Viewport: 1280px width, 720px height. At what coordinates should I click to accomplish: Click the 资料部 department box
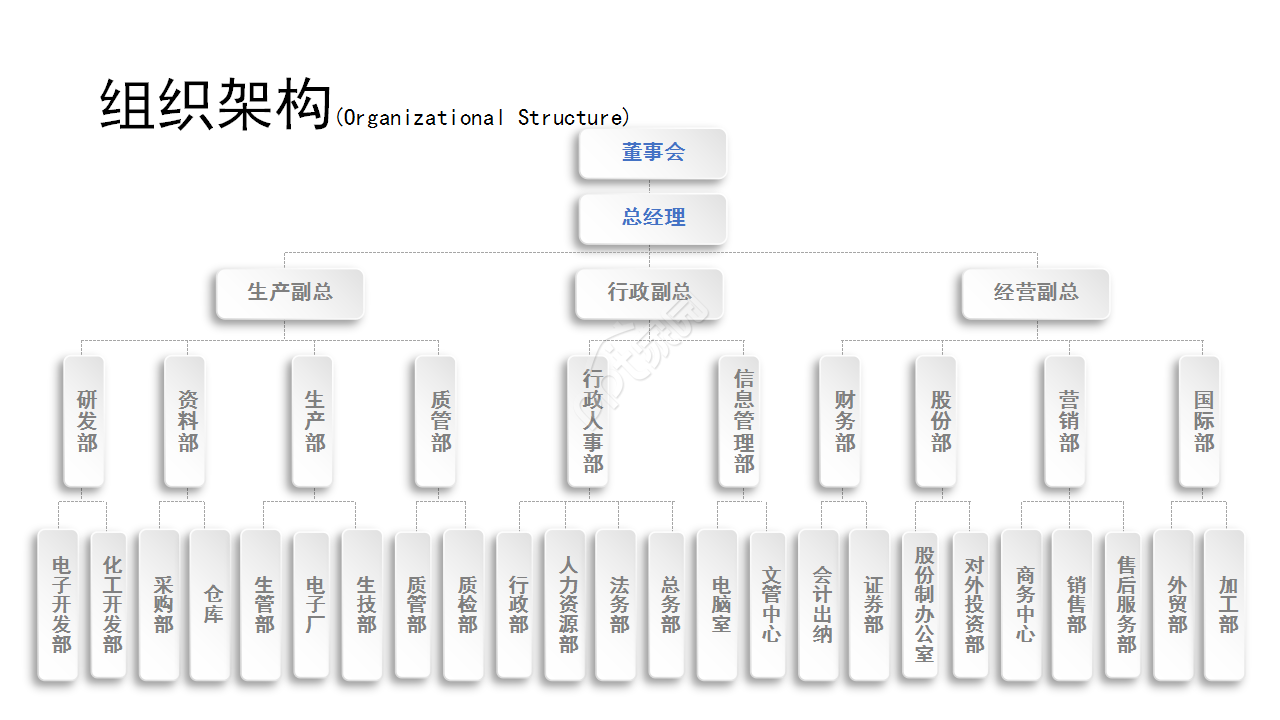185,421
